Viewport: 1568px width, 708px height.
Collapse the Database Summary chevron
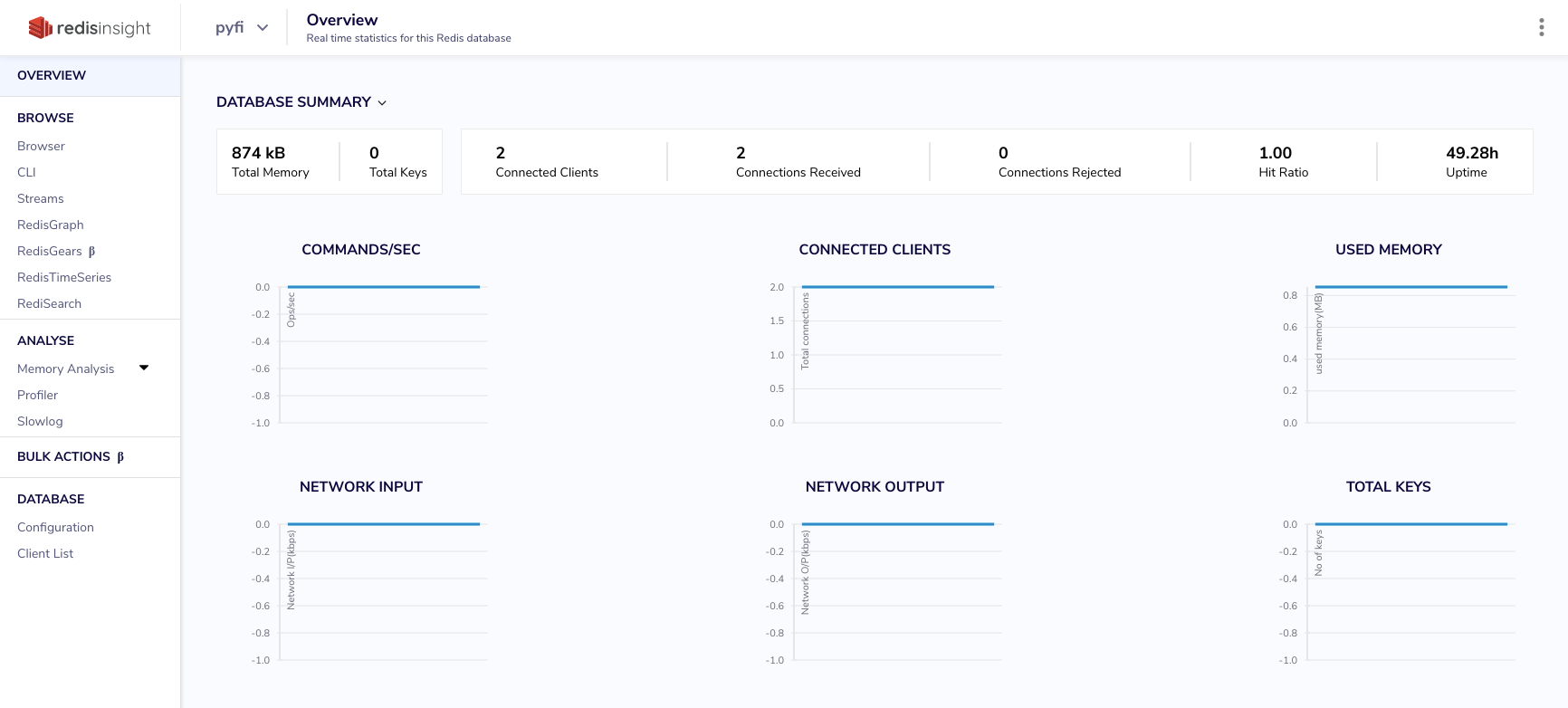382,103
